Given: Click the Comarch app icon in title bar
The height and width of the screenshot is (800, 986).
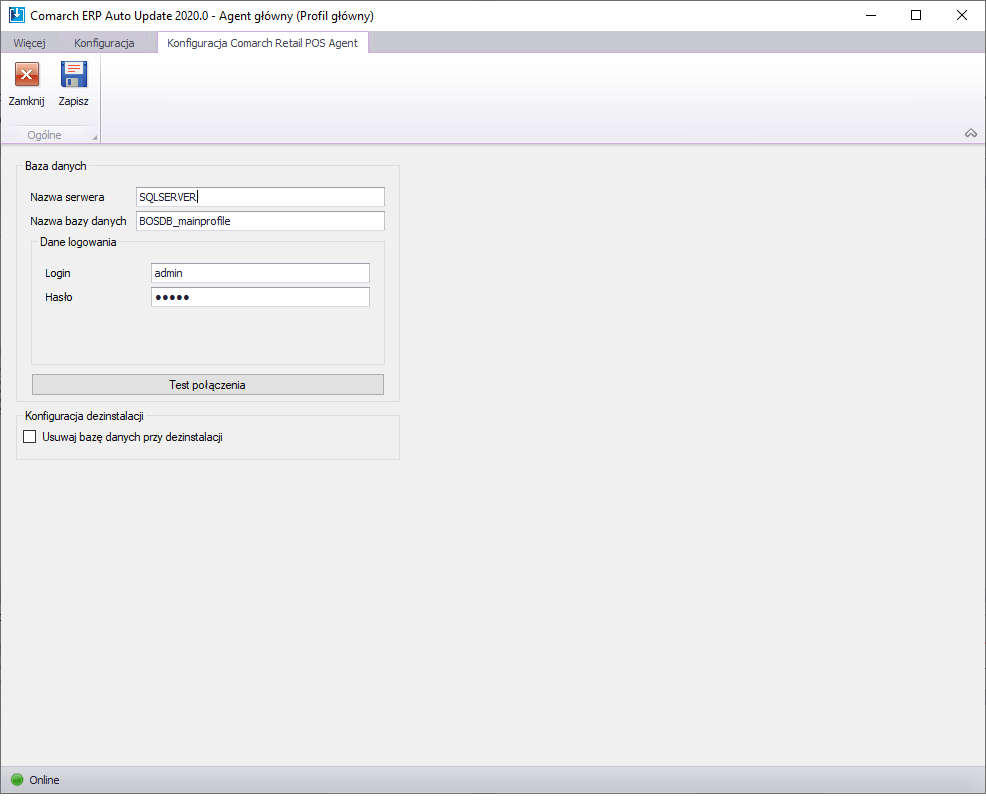Looking at the screenshot, I should tap(16, 15).
